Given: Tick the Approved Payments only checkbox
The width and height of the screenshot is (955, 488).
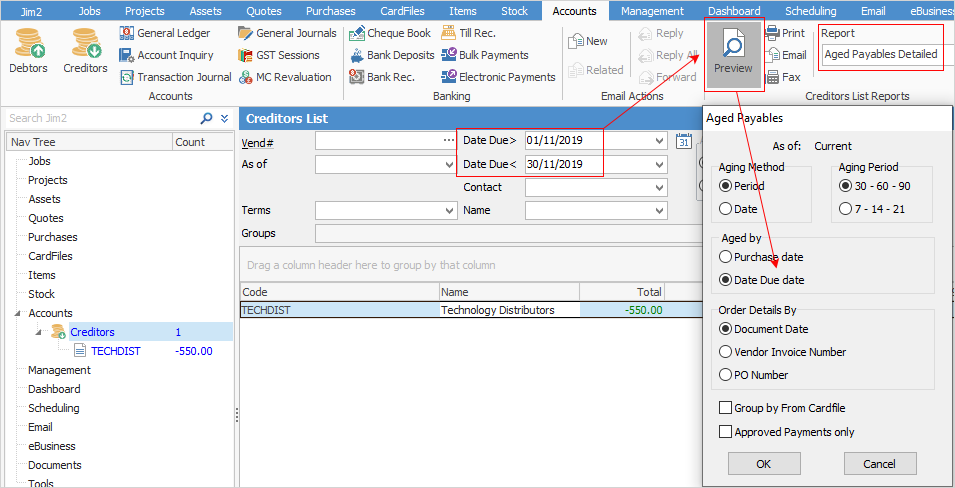Looking at the screenshot, I should pyautogui.click(x=725, y=432).
